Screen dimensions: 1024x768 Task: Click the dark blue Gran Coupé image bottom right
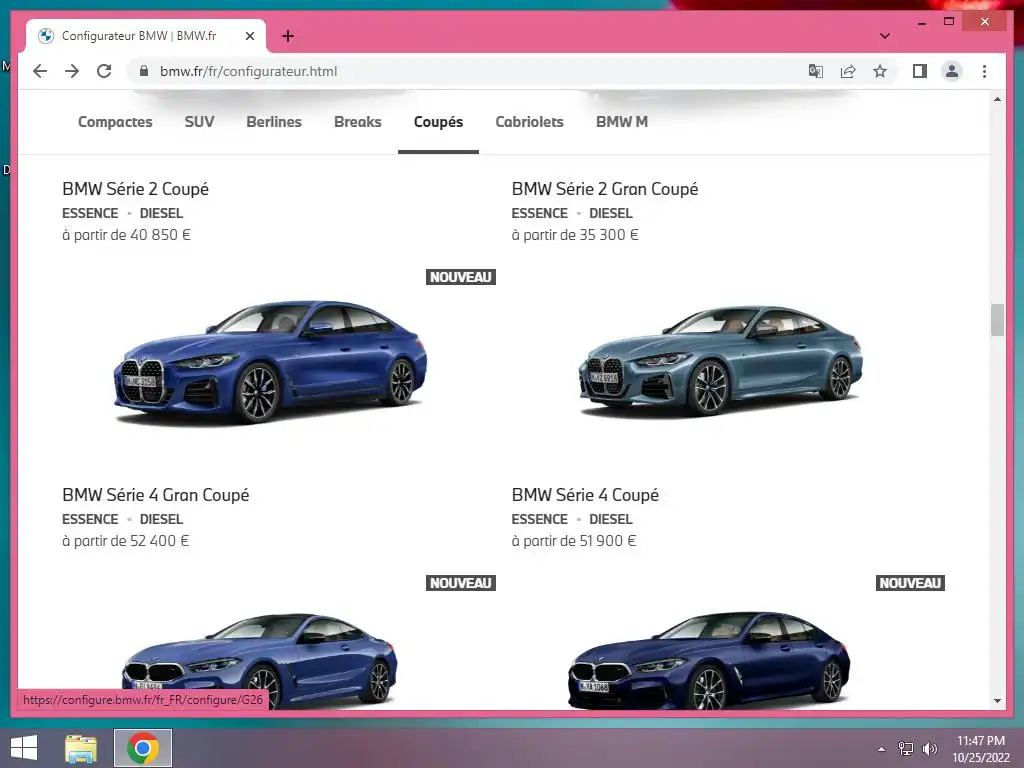coord(709,660)
